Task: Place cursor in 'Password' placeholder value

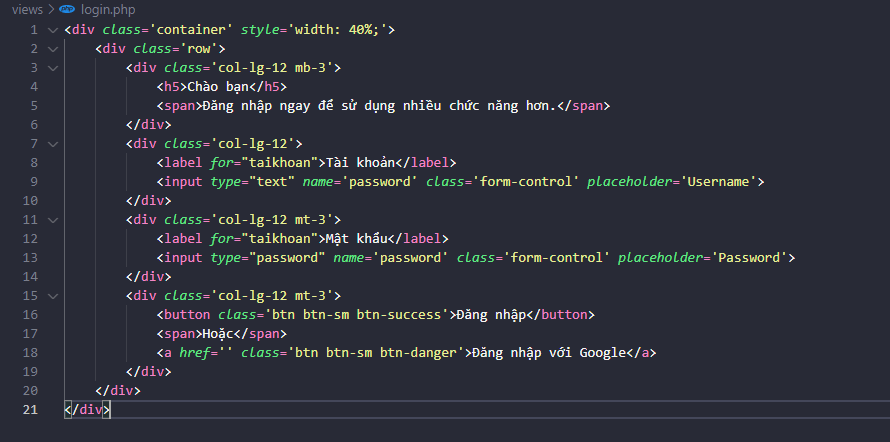Action: click(x=751, y=257)
